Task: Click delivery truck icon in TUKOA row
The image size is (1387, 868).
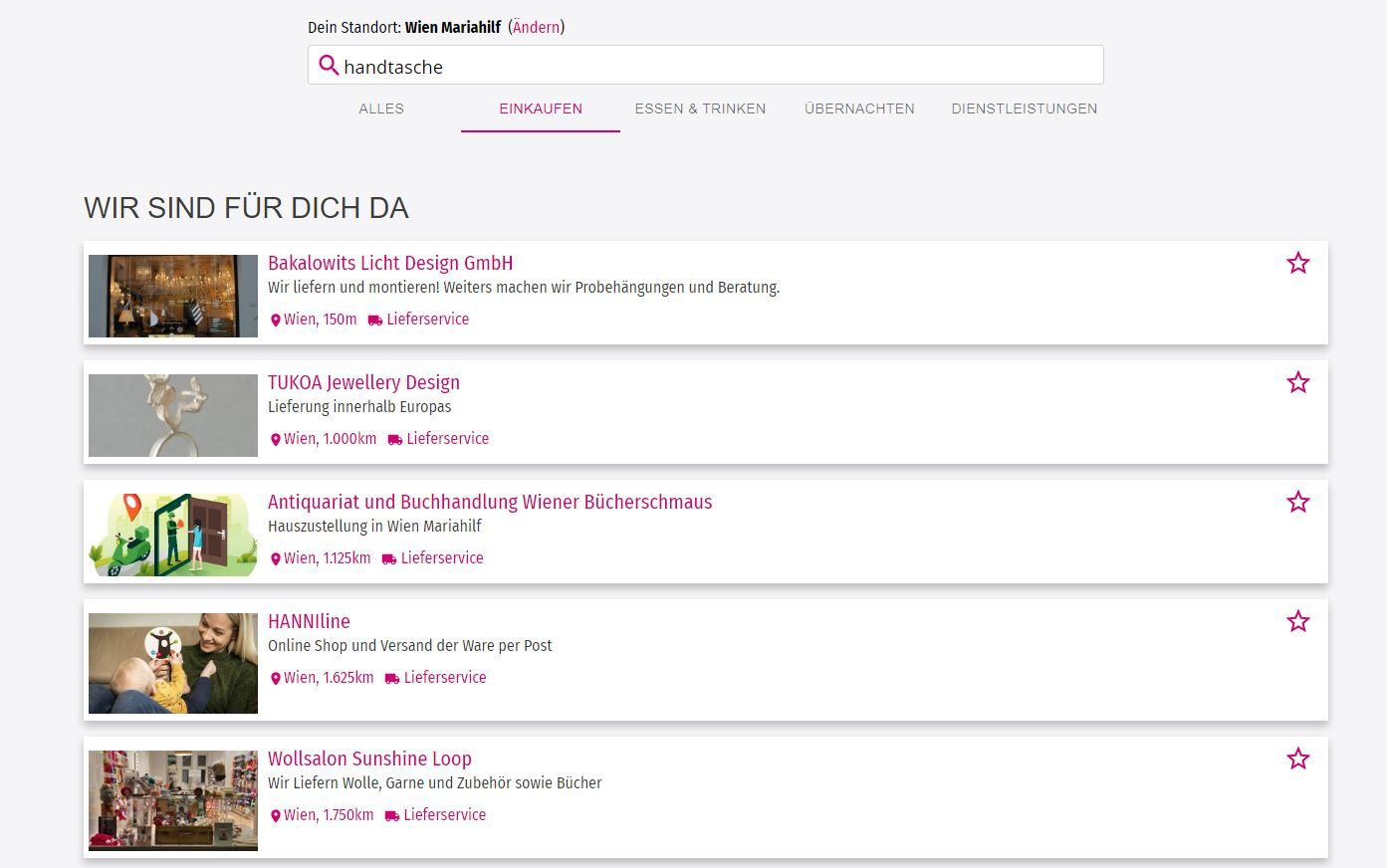Action: [x=395, y=440]
